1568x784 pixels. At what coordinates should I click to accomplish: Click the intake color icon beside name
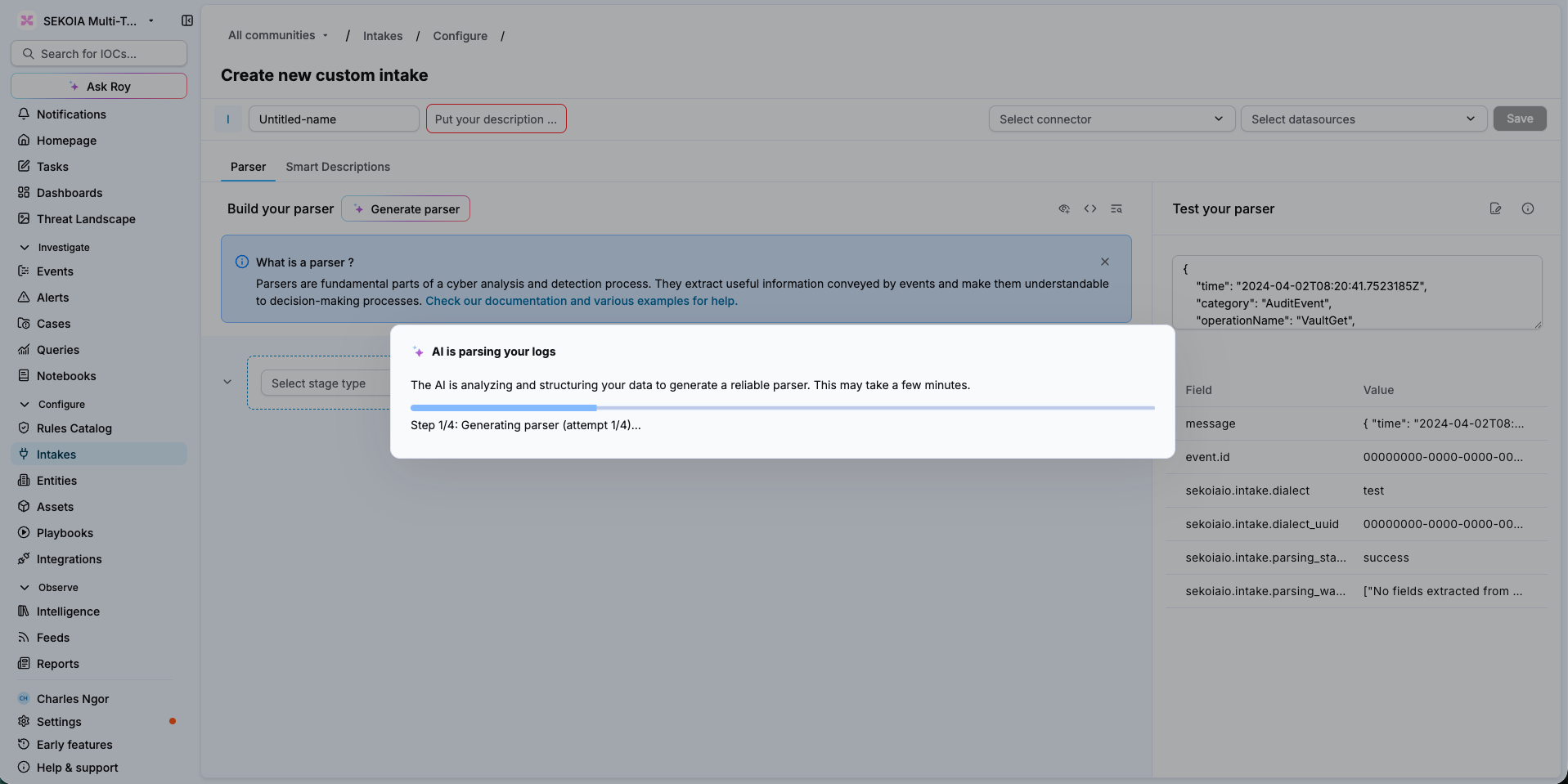(x=228, y=119)
